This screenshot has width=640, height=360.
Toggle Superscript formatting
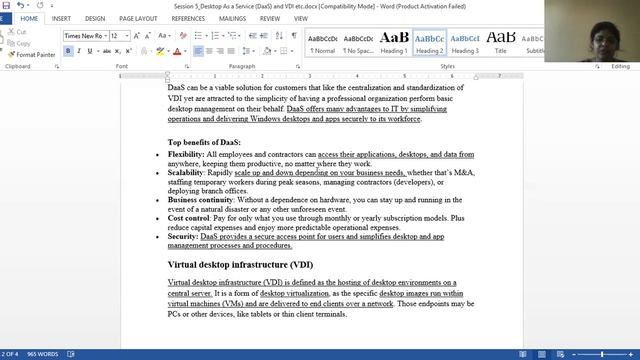[129, 51]
